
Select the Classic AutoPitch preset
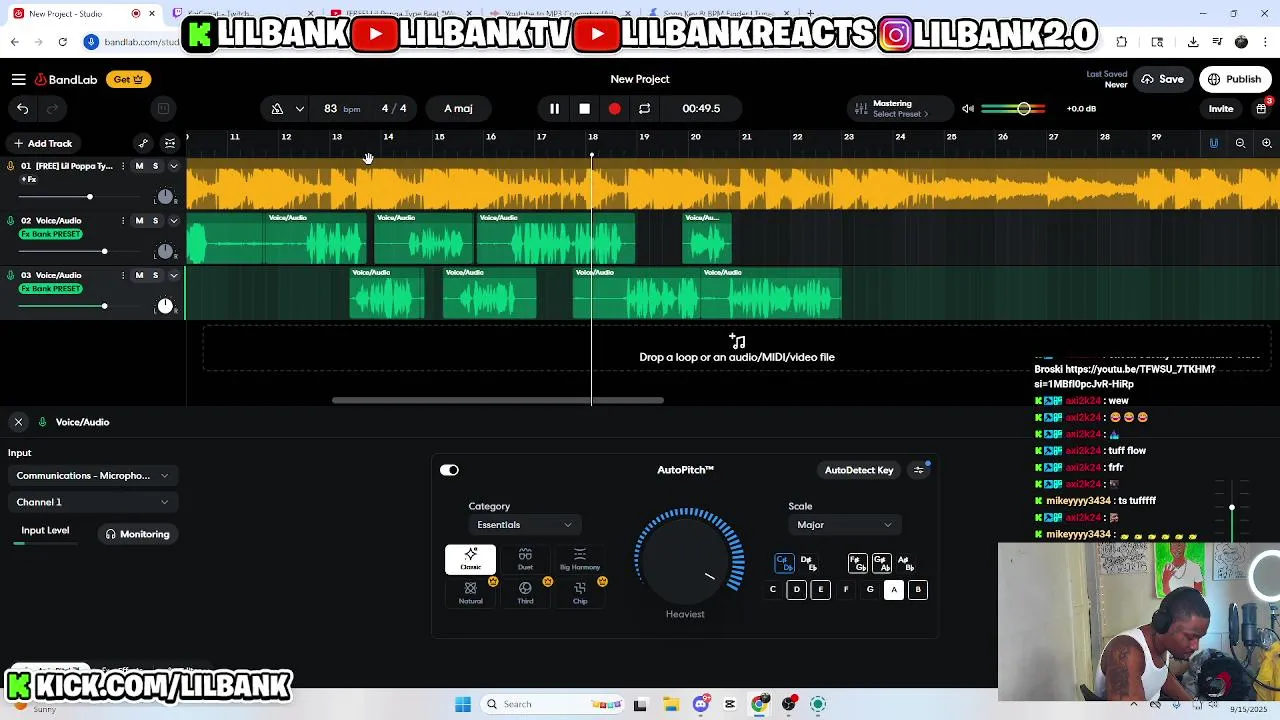[470, 559]
